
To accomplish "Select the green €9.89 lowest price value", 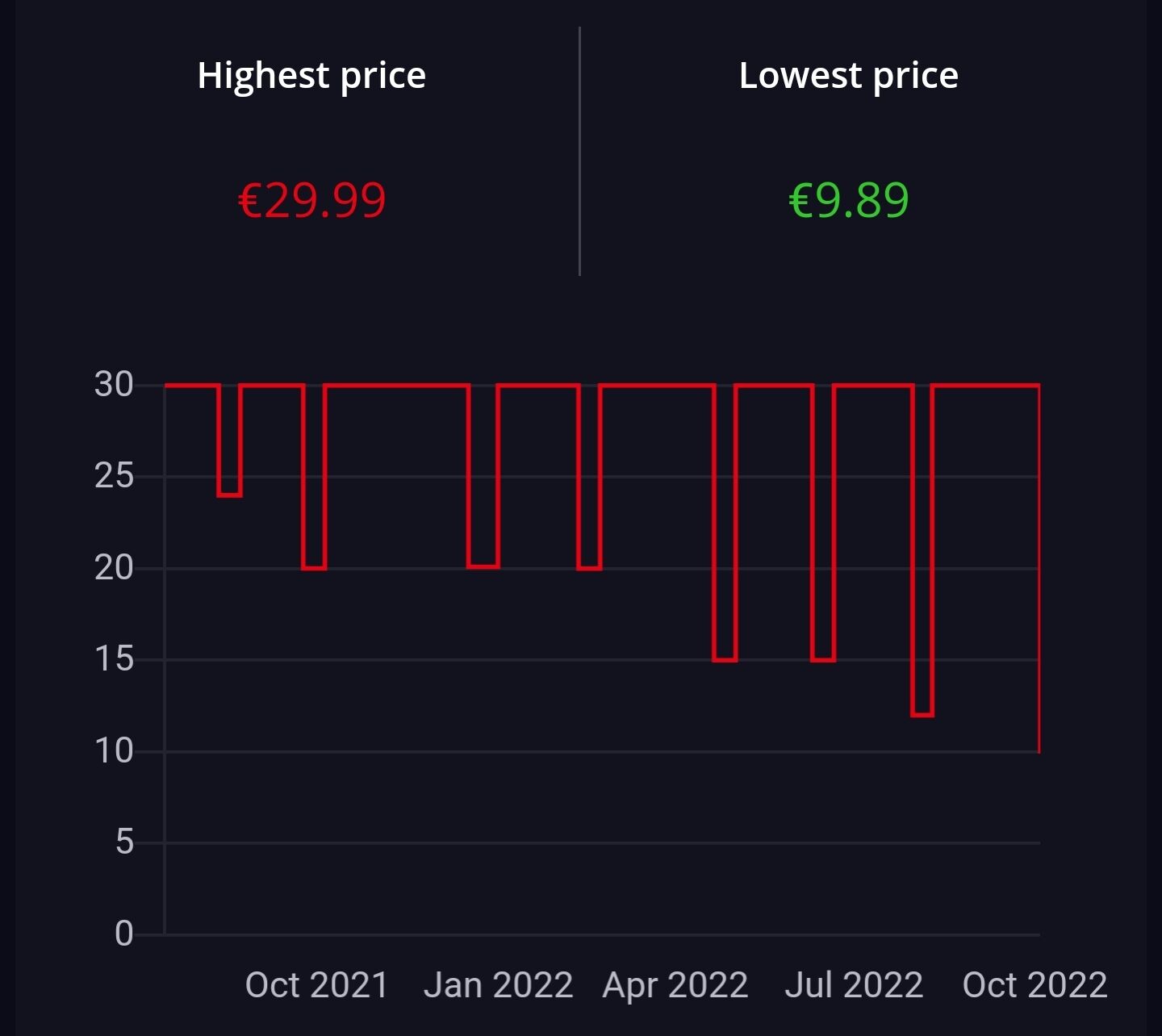I will [848, 200].
